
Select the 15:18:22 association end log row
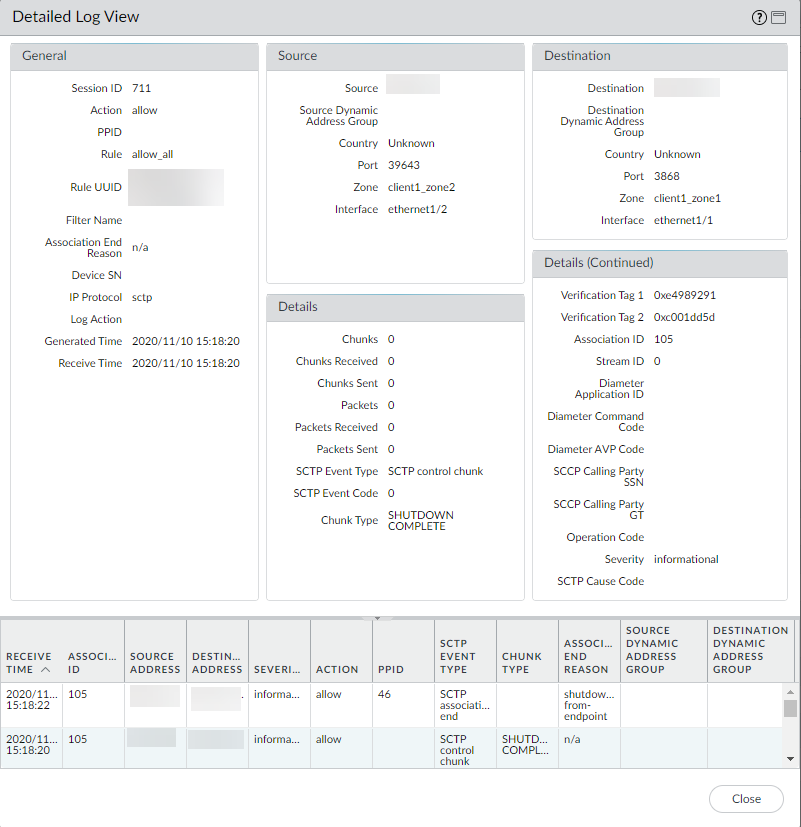[x=300, y=705]
